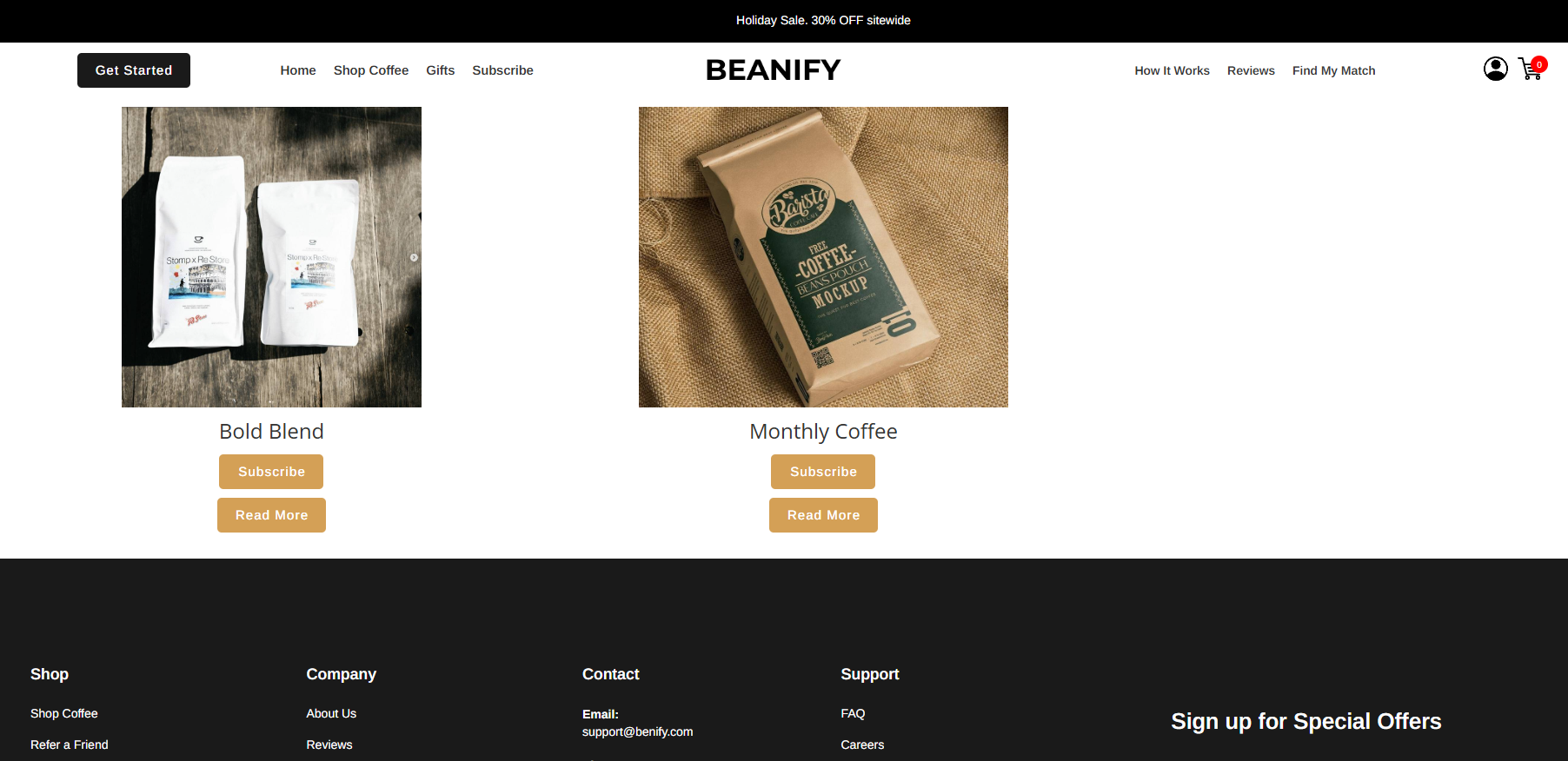
Task: Go to the Home navigation link
Action: click(298, 70)
